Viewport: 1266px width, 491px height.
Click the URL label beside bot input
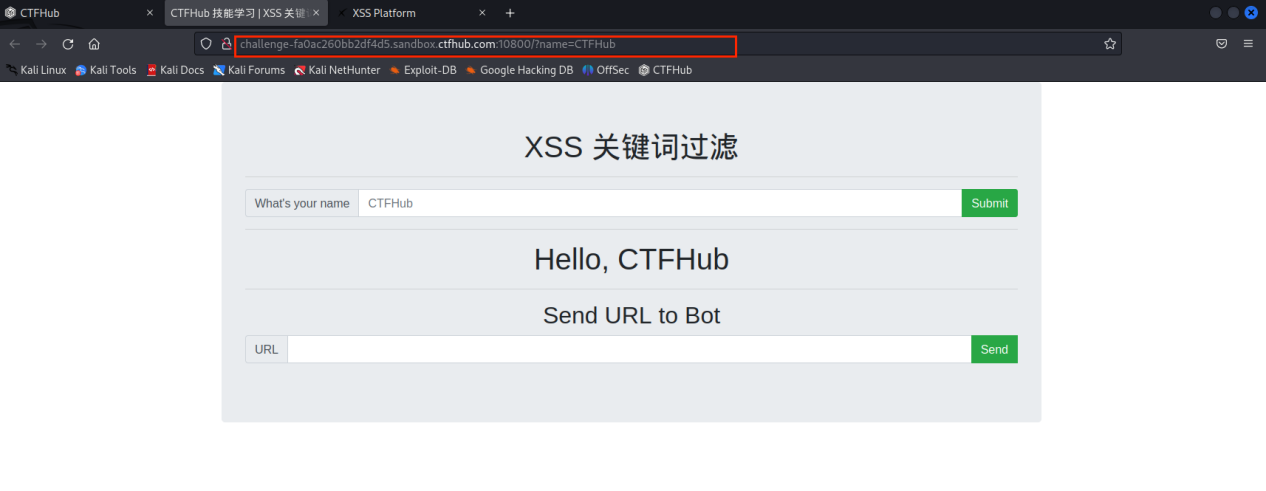pos(267,349)
